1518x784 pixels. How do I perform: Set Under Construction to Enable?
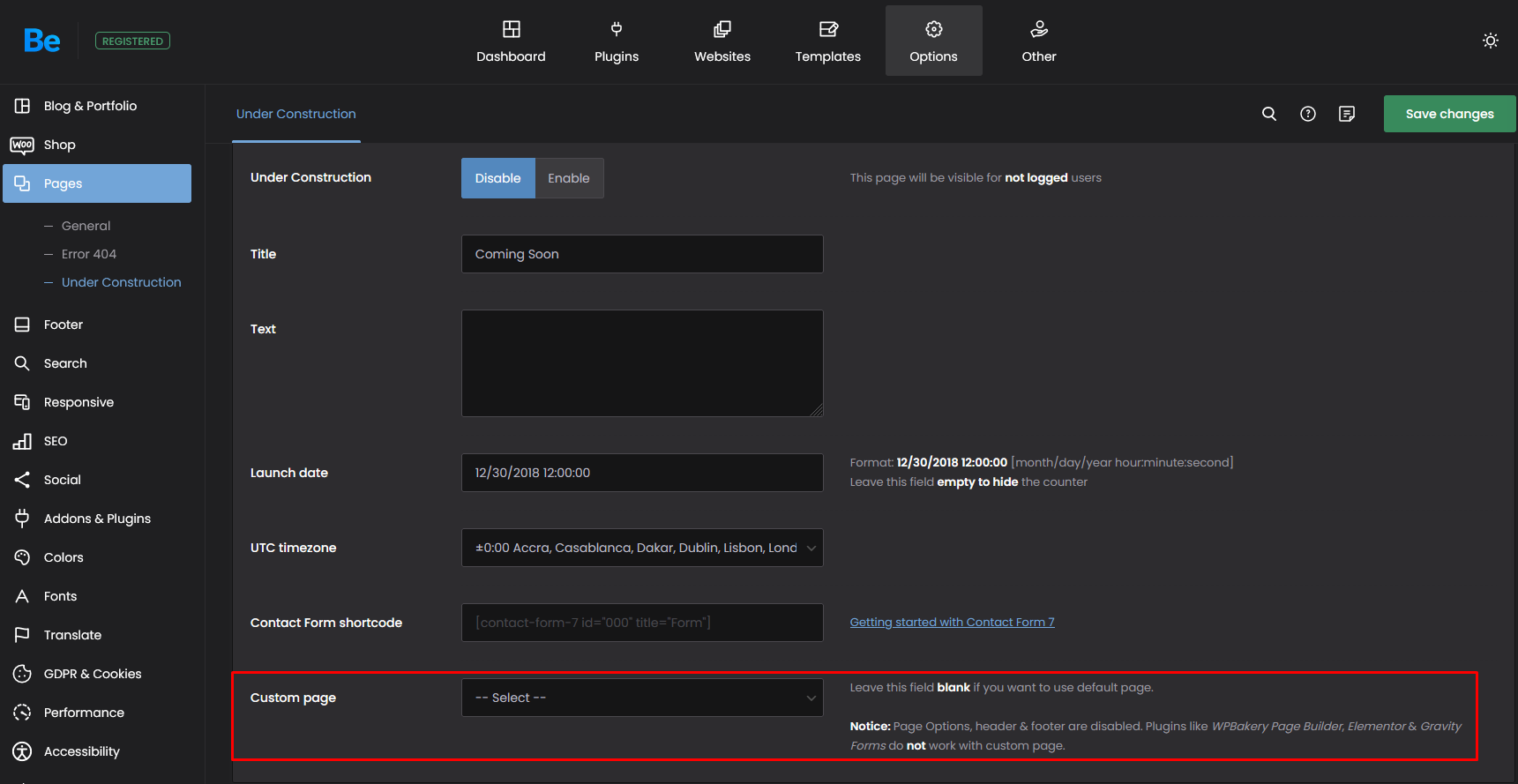click(x=569, y=178)
